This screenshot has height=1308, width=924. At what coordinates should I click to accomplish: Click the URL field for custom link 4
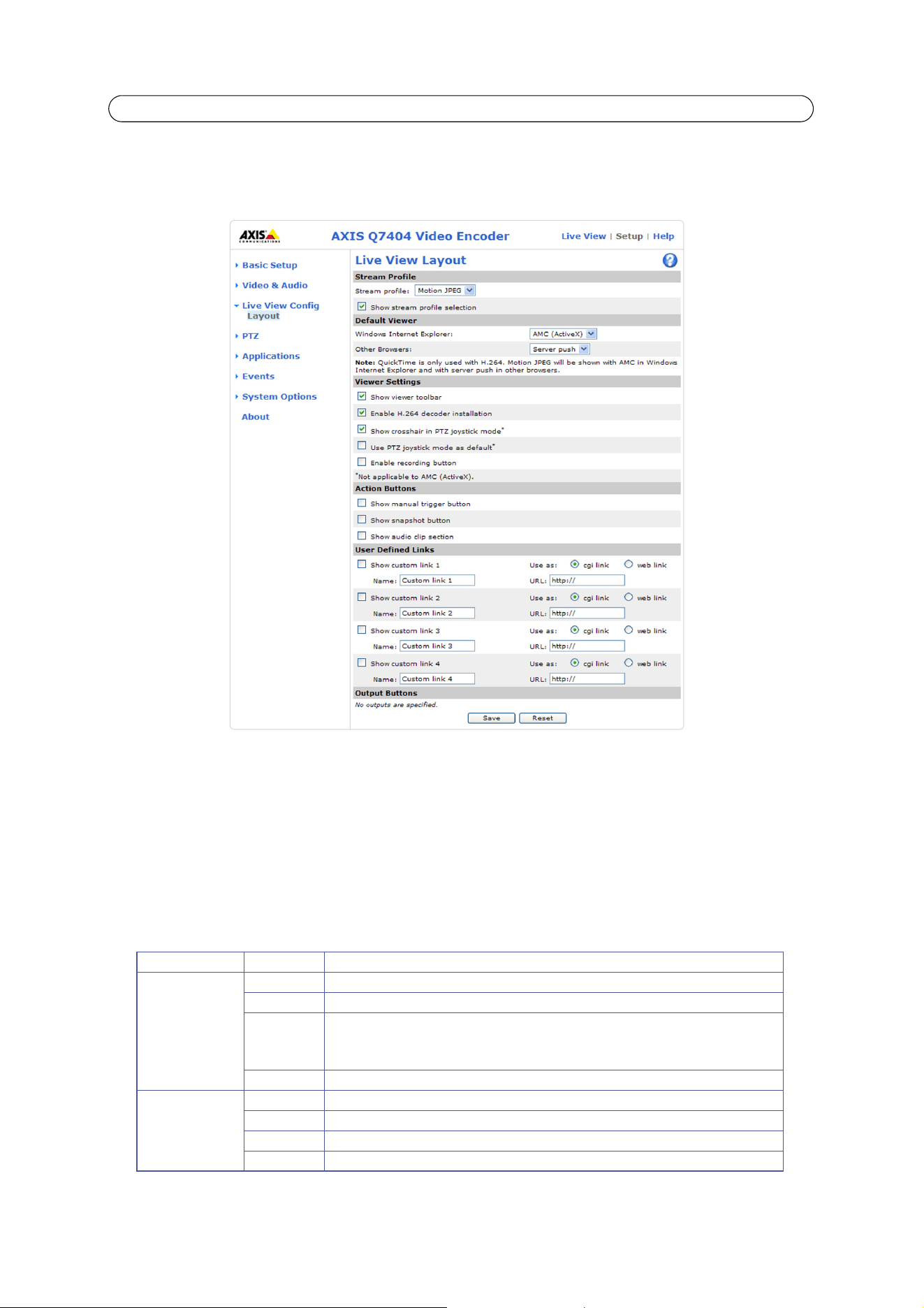587,679
